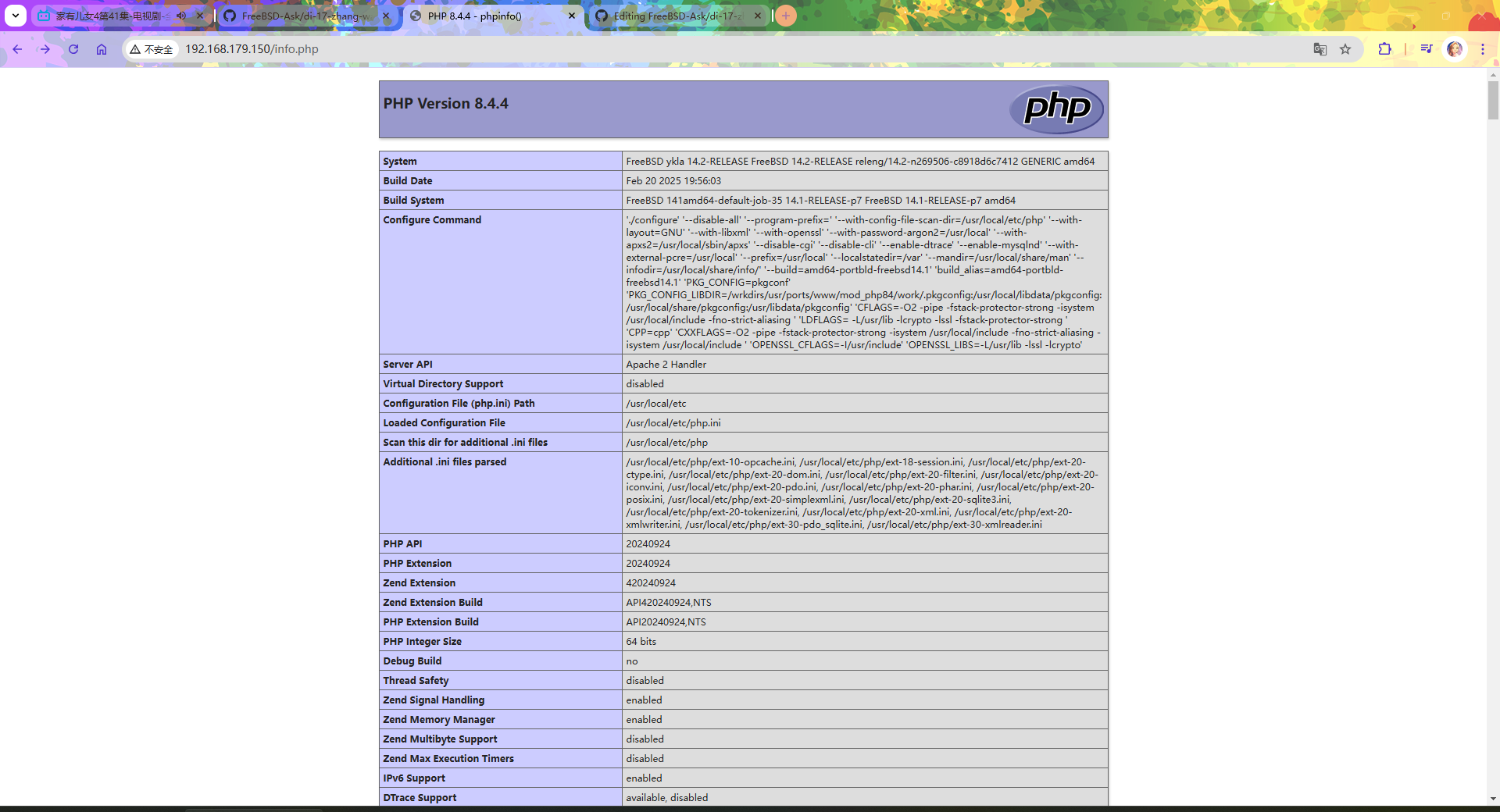View the 不安全 site security warning

coord(152,49)
